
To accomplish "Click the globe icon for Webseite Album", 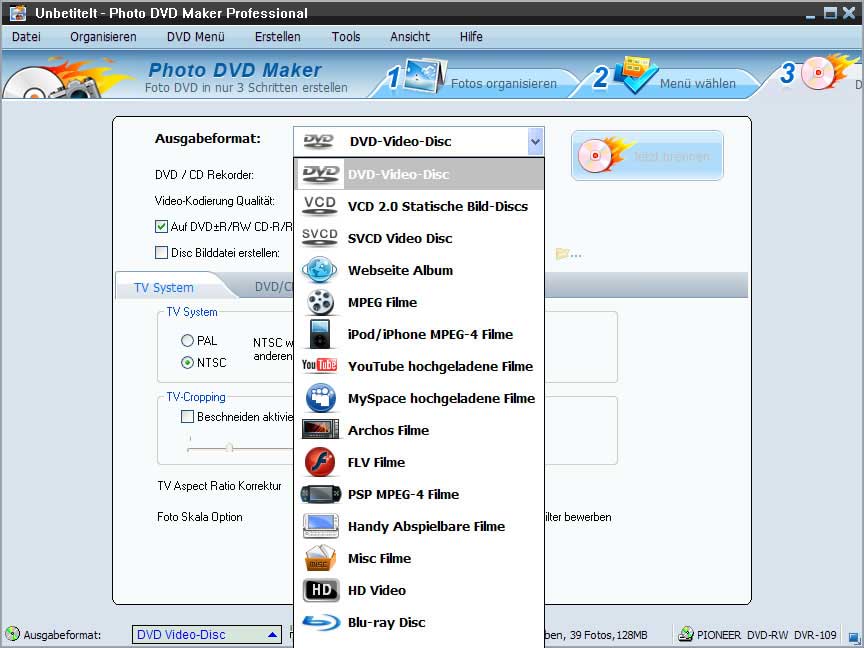I will (x=320, y=270).
